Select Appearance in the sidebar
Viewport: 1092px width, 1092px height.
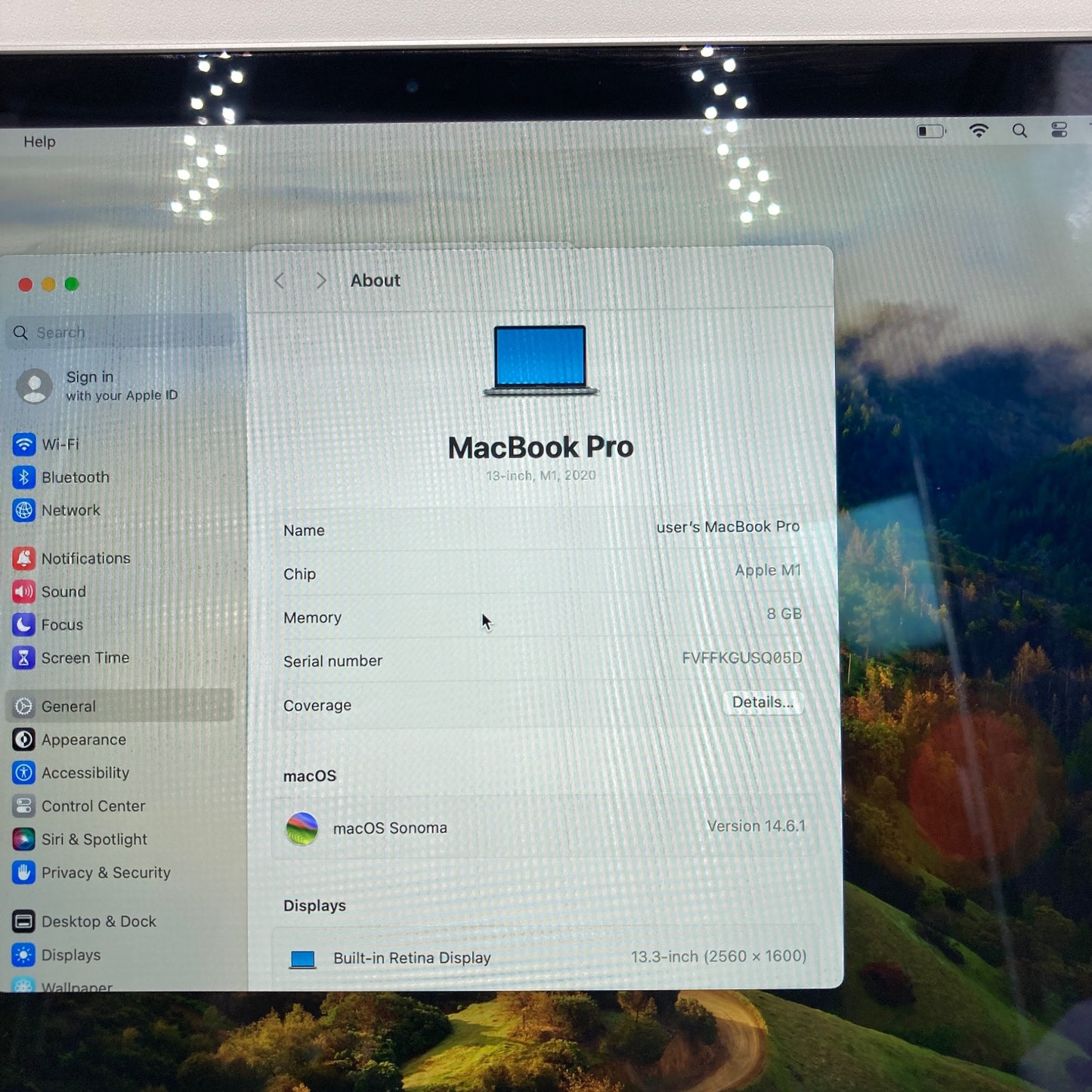pos(83,740)
